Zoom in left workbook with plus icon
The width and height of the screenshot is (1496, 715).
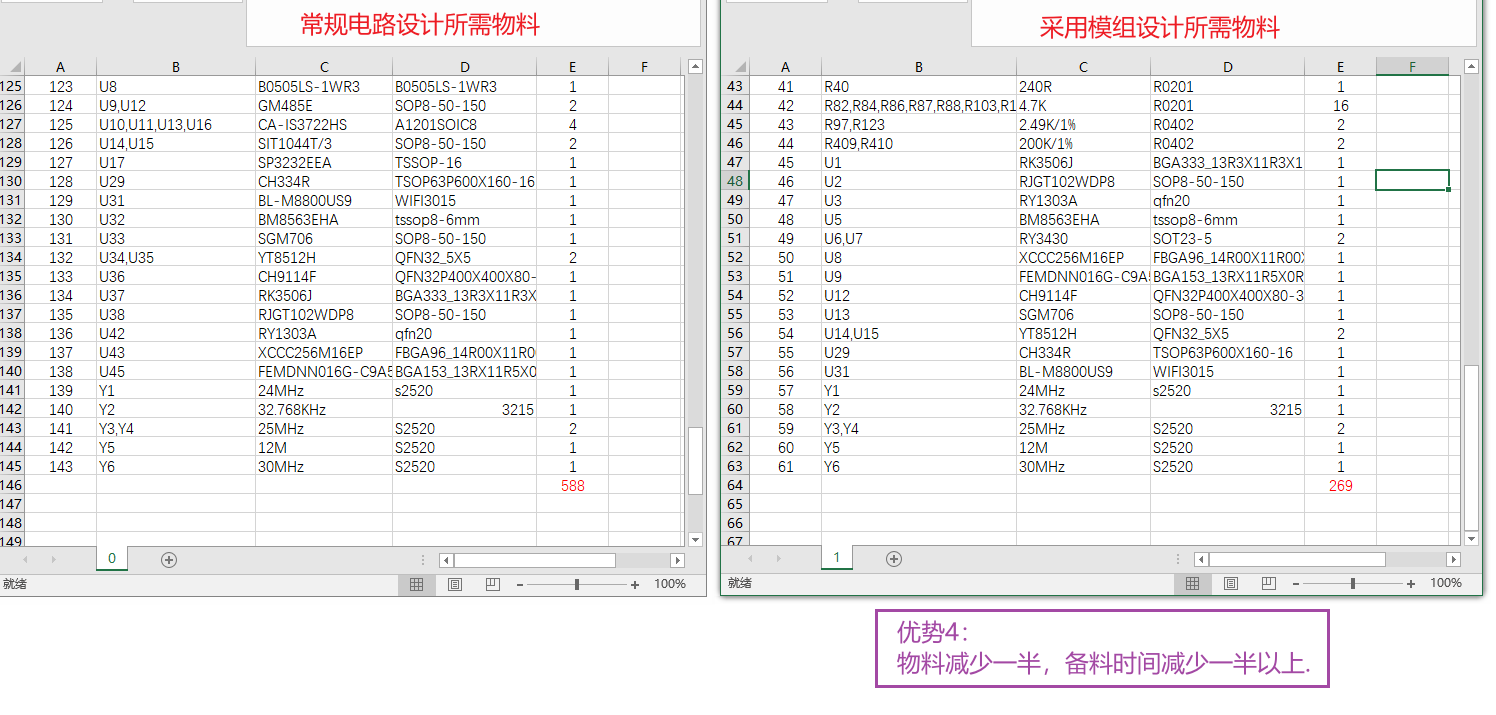click(635, 584)
